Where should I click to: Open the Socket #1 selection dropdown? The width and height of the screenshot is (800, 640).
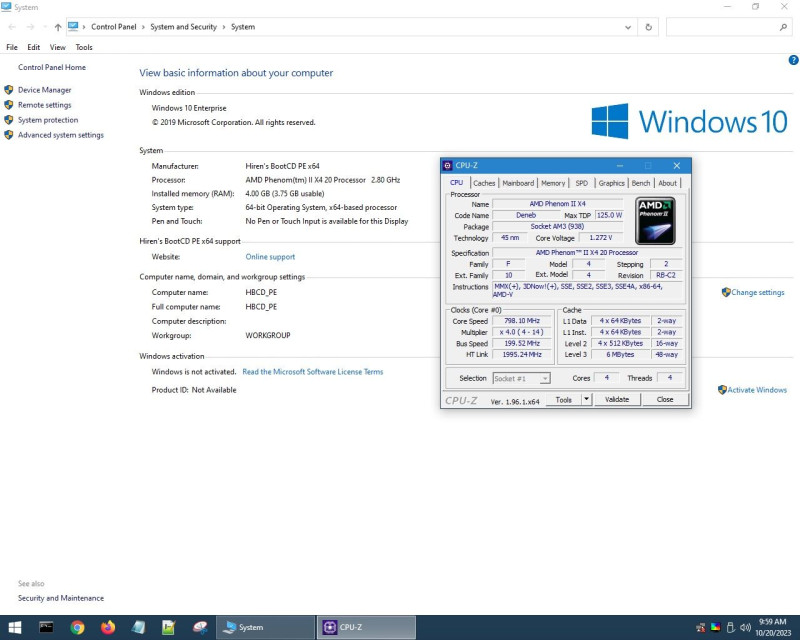tap(521, 379)
